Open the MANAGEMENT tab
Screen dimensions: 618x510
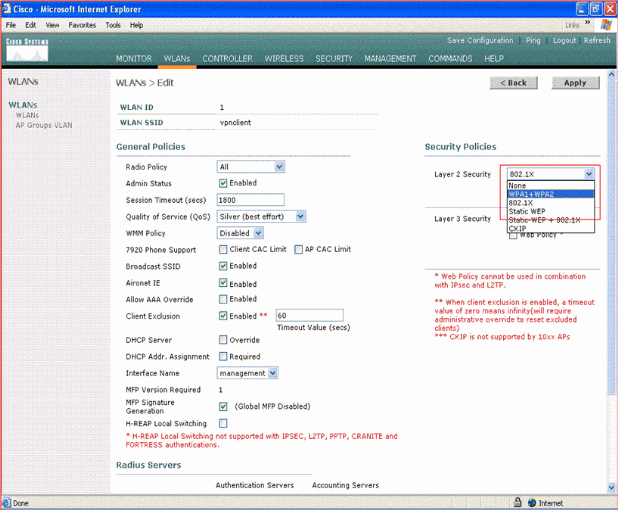(390, 59)
